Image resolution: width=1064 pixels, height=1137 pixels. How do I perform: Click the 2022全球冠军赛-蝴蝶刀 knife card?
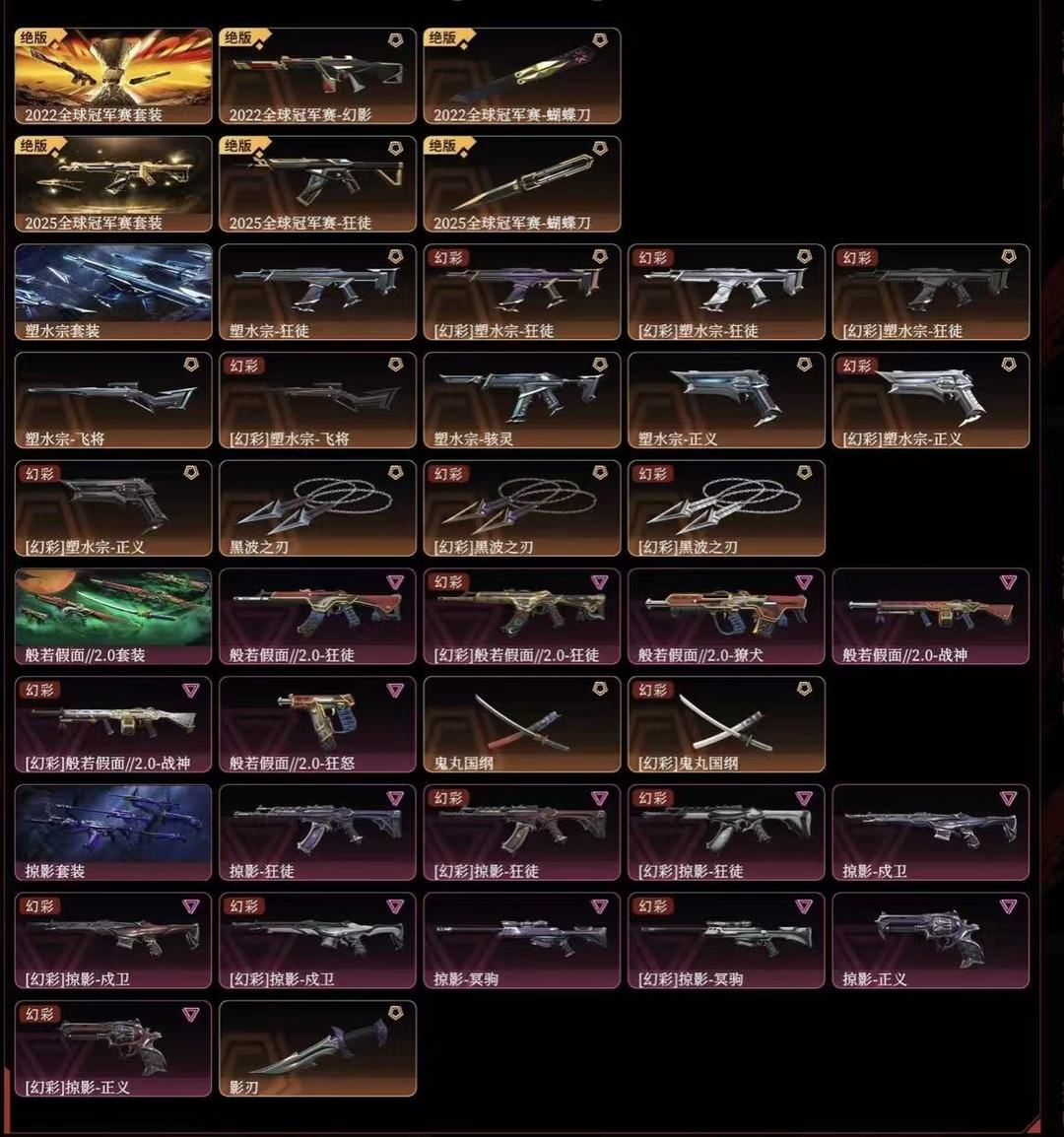tap(522, 76)
